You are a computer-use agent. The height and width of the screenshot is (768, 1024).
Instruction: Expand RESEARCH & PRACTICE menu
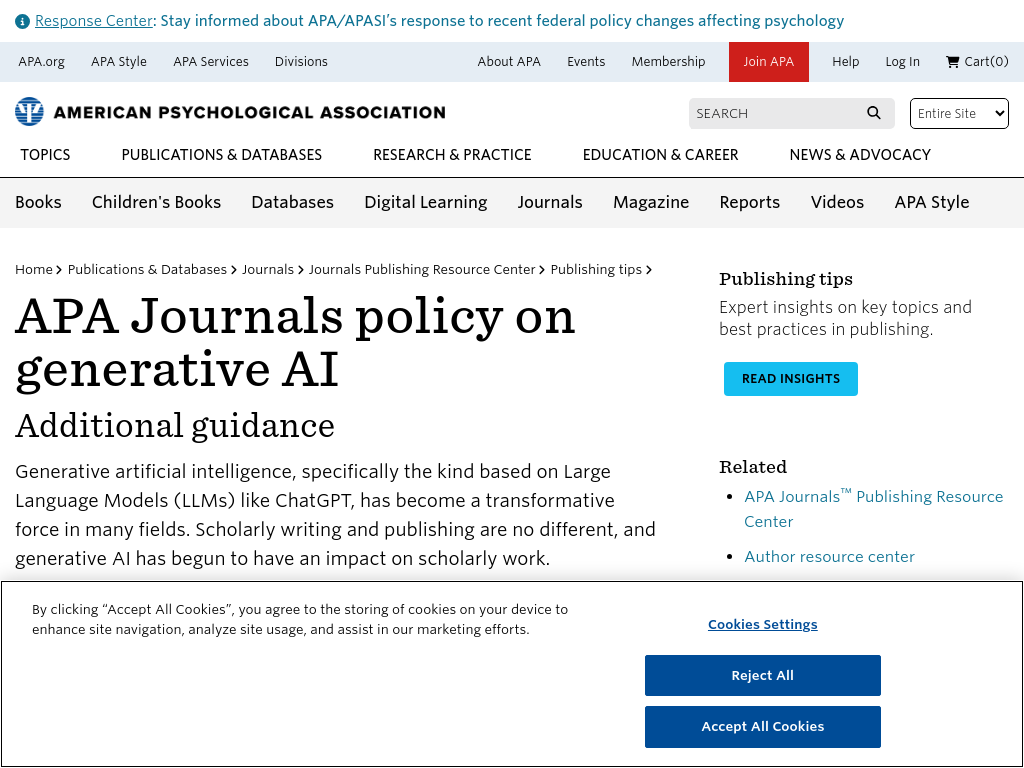tap(452, 155)
